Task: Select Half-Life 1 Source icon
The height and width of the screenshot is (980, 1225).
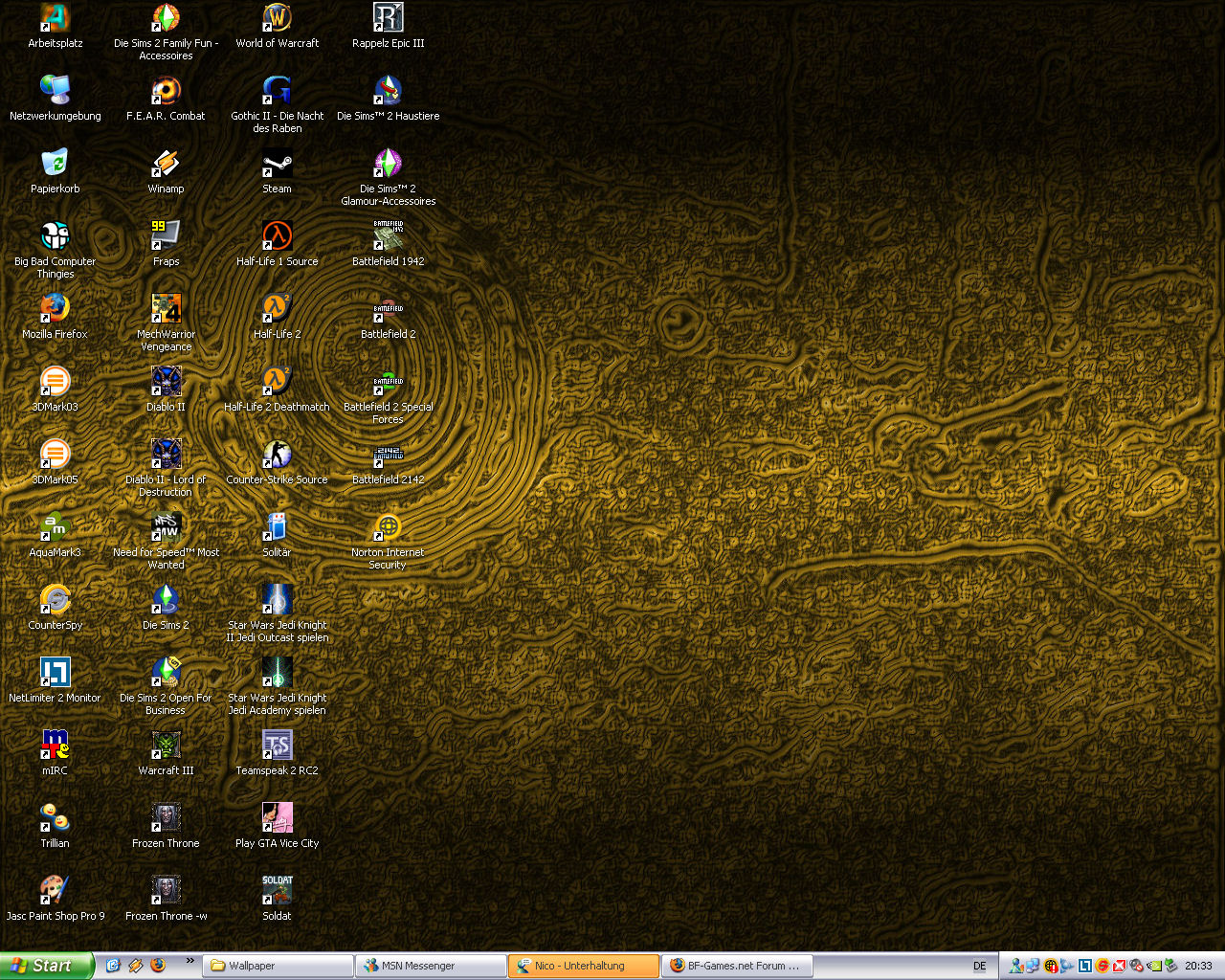Action: 278,244
